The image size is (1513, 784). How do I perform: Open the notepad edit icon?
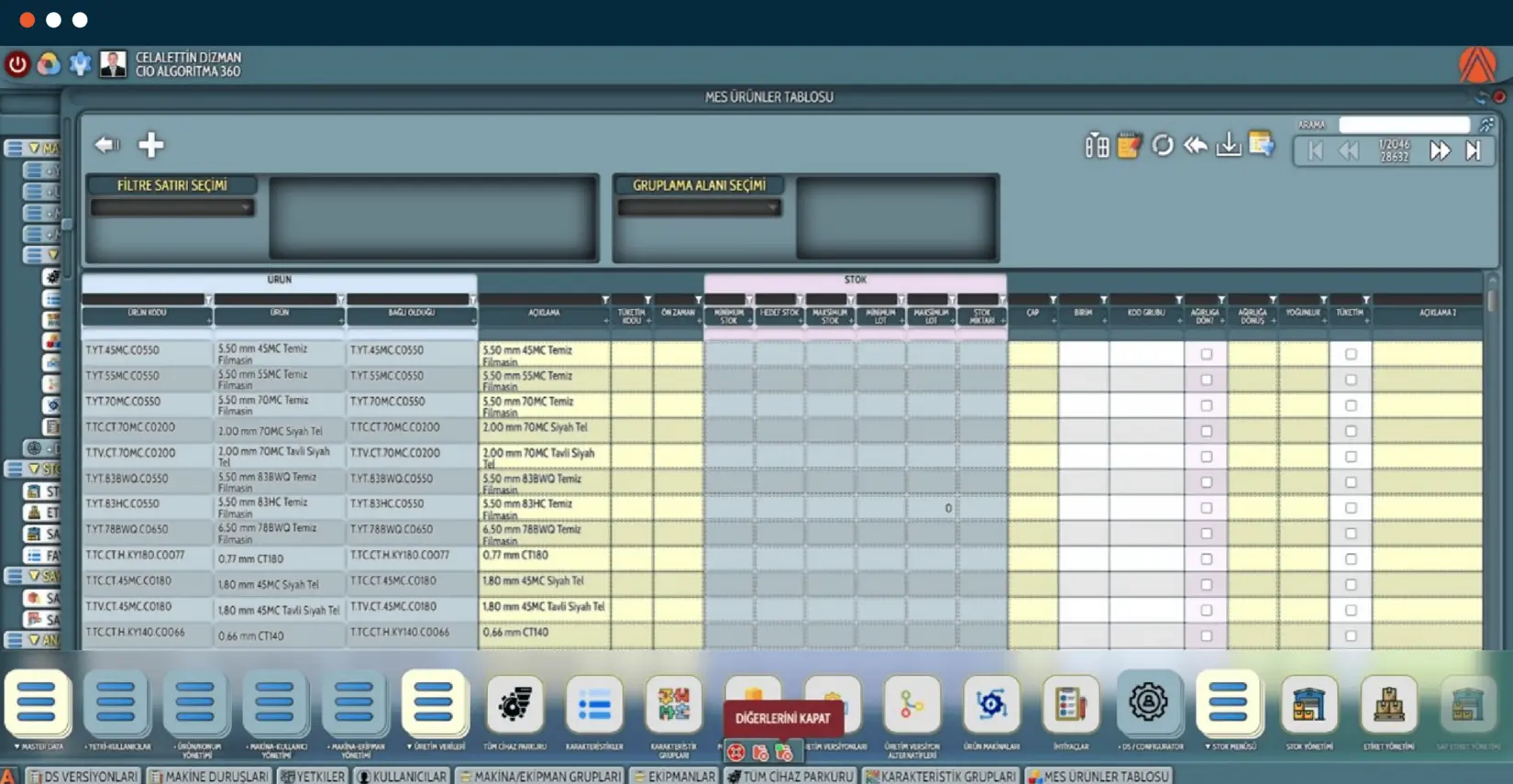1129,146
